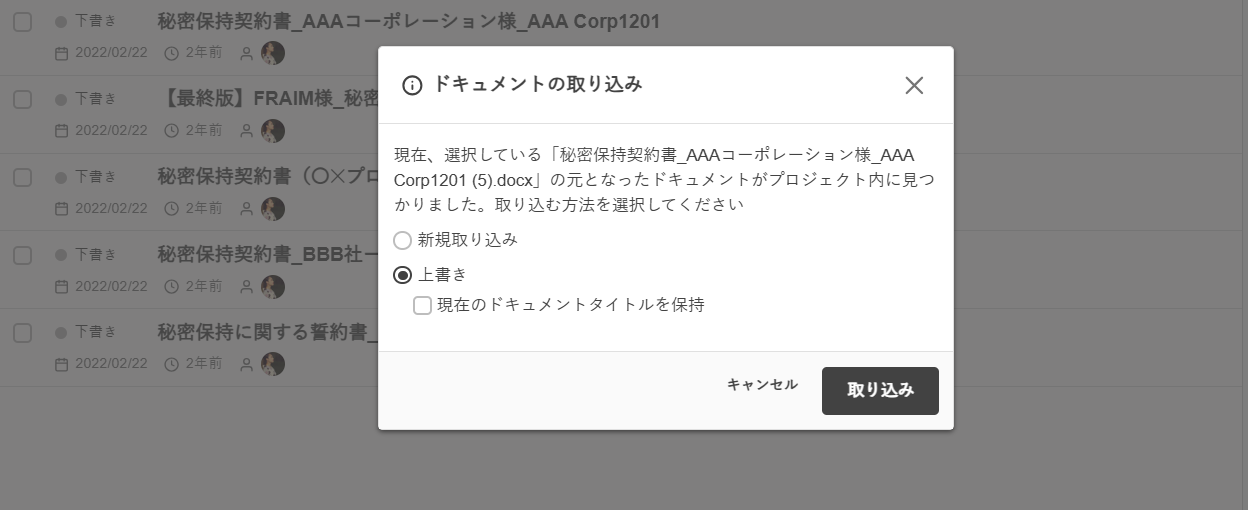The height and width of the screenshot is (510, 1248).
Task: Select the 上書き radio option
Action: pos(403,275)
